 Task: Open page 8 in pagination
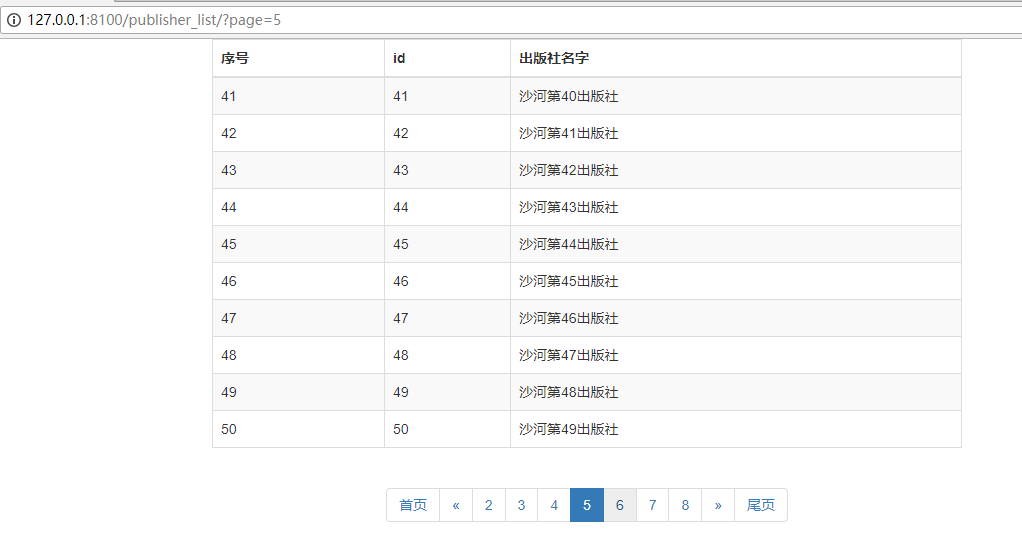pos(685,505)
